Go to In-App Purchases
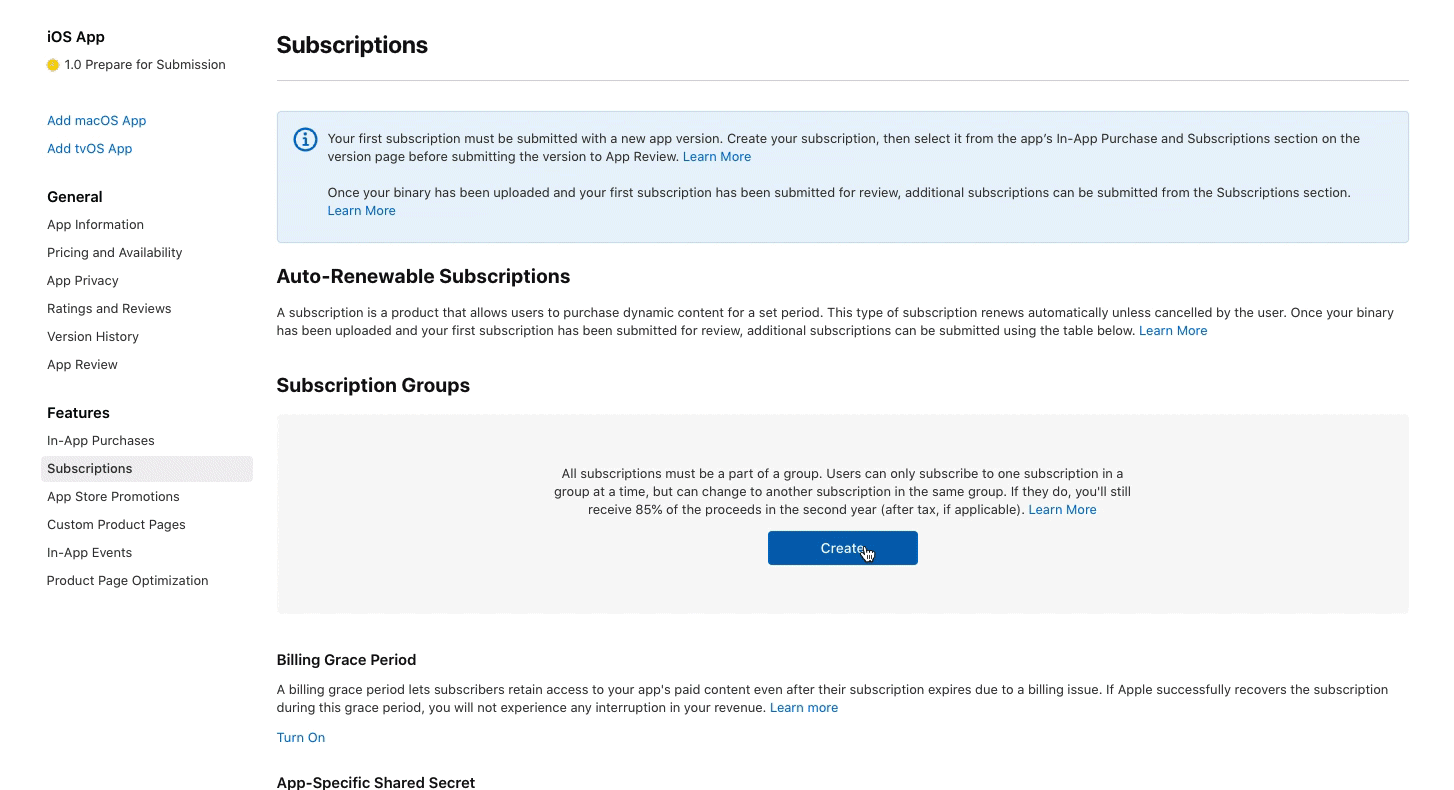The height and width of the screenshot is (790, 1454). point(100,441)
